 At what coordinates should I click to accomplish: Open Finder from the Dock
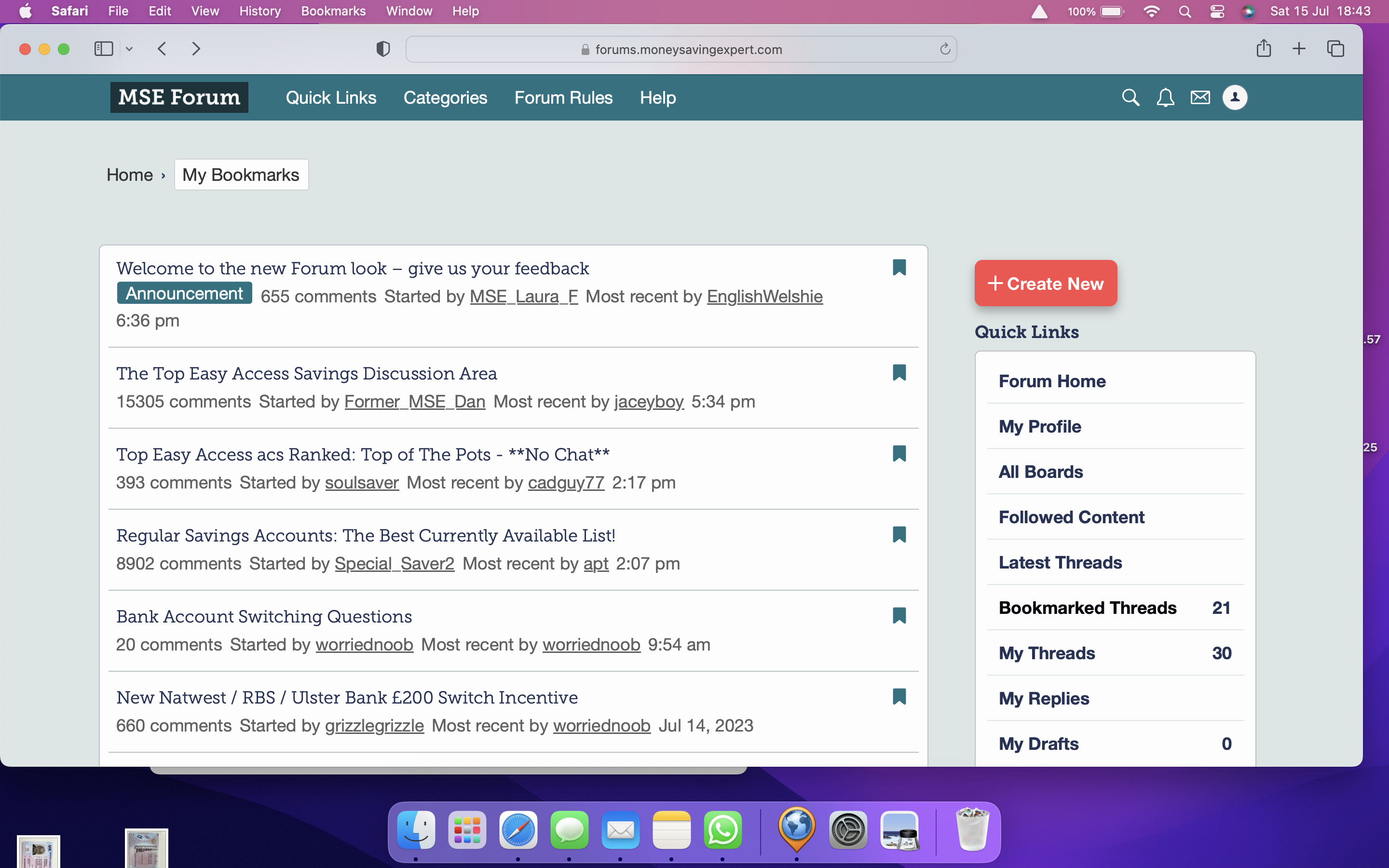416,829
